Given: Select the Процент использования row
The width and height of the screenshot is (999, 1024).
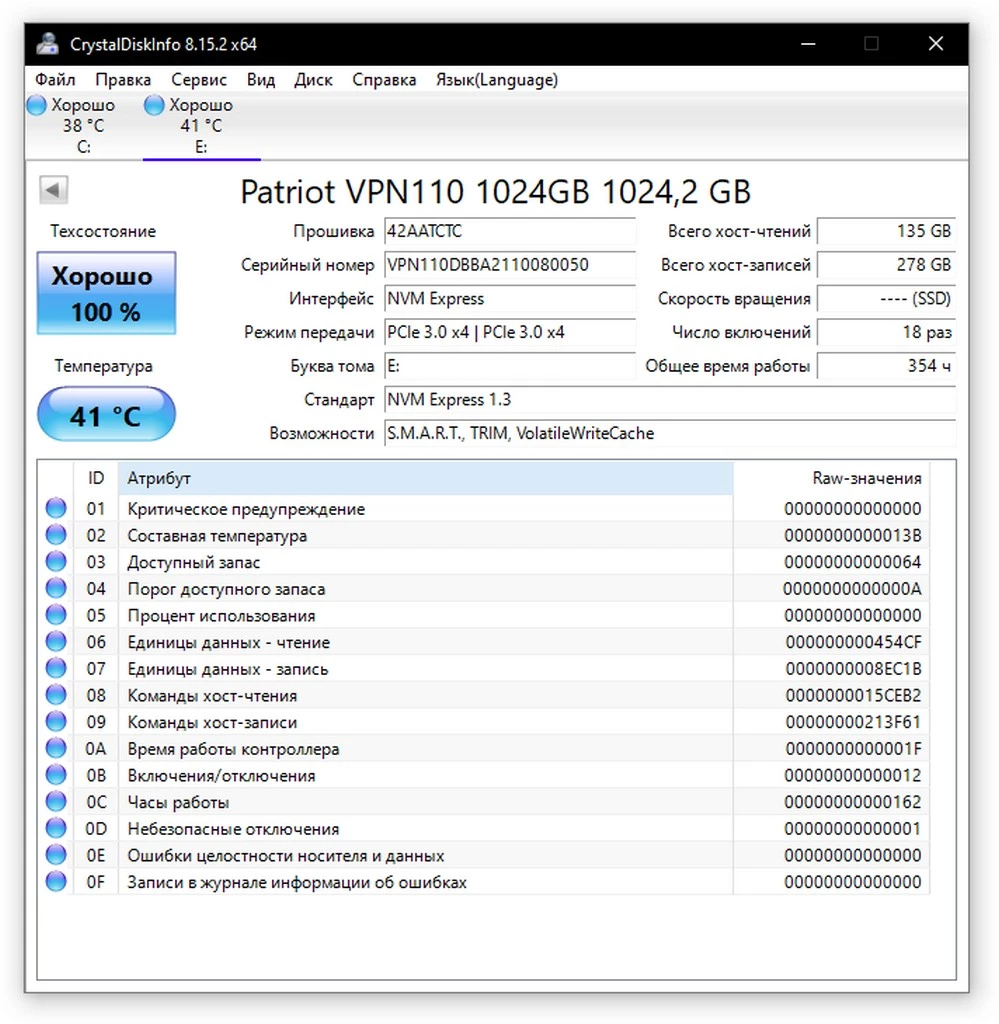Looking at the screenshot, I should click(x=484, y=616).
